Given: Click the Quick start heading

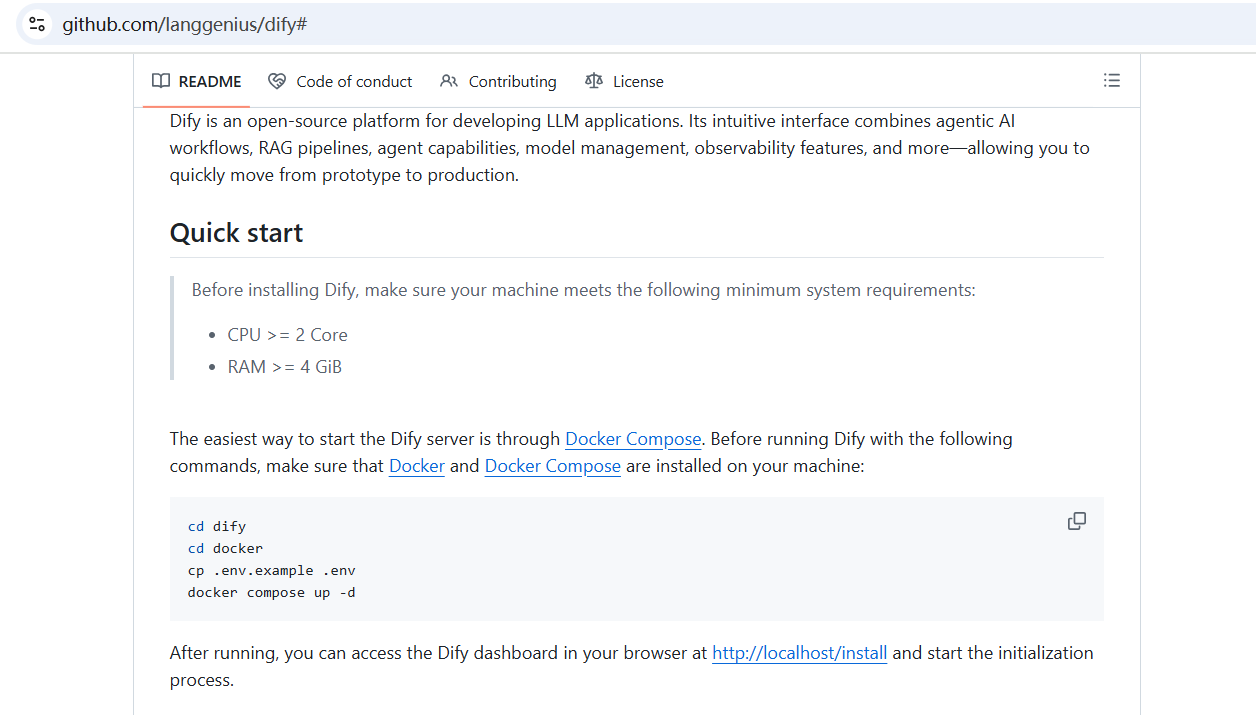Looking at the screenshot, I should [236, 233].
